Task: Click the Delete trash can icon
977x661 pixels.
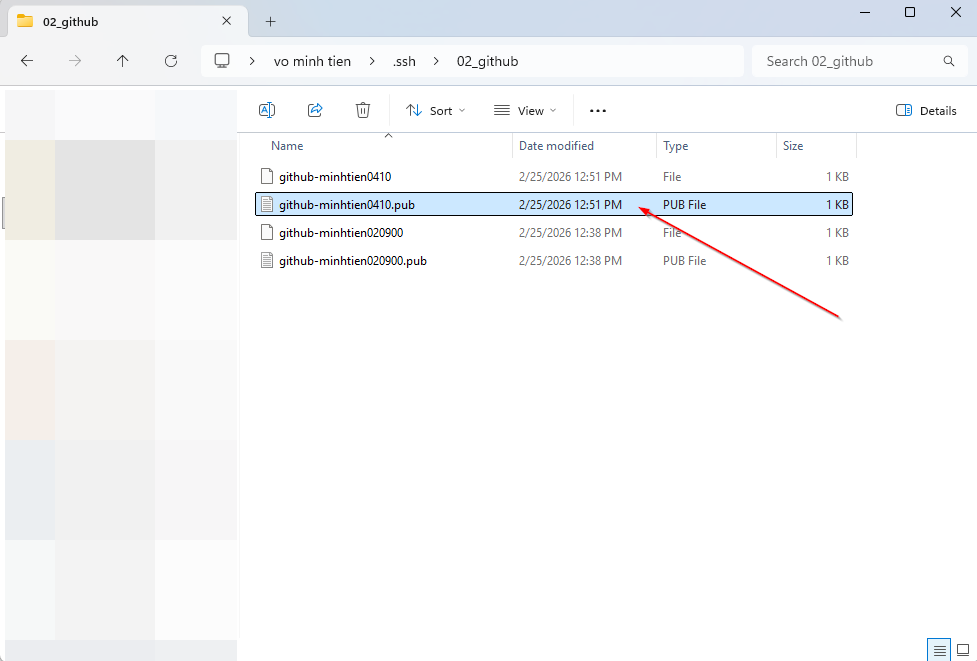Action: point(363,110)
